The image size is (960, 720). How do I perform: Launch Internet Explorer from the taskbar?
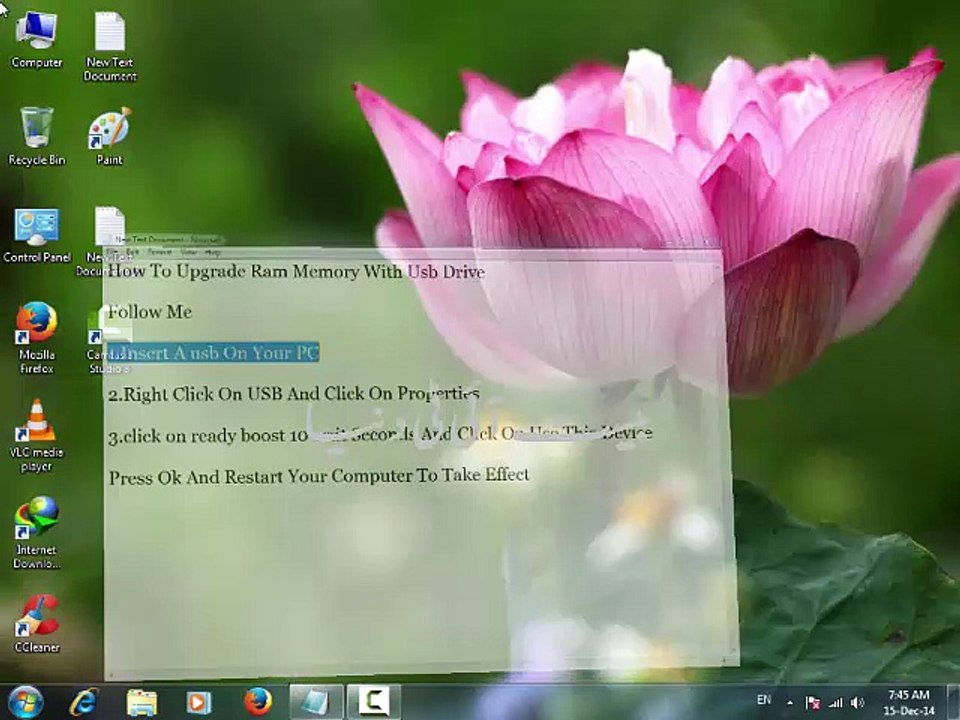tap(83, 702)
